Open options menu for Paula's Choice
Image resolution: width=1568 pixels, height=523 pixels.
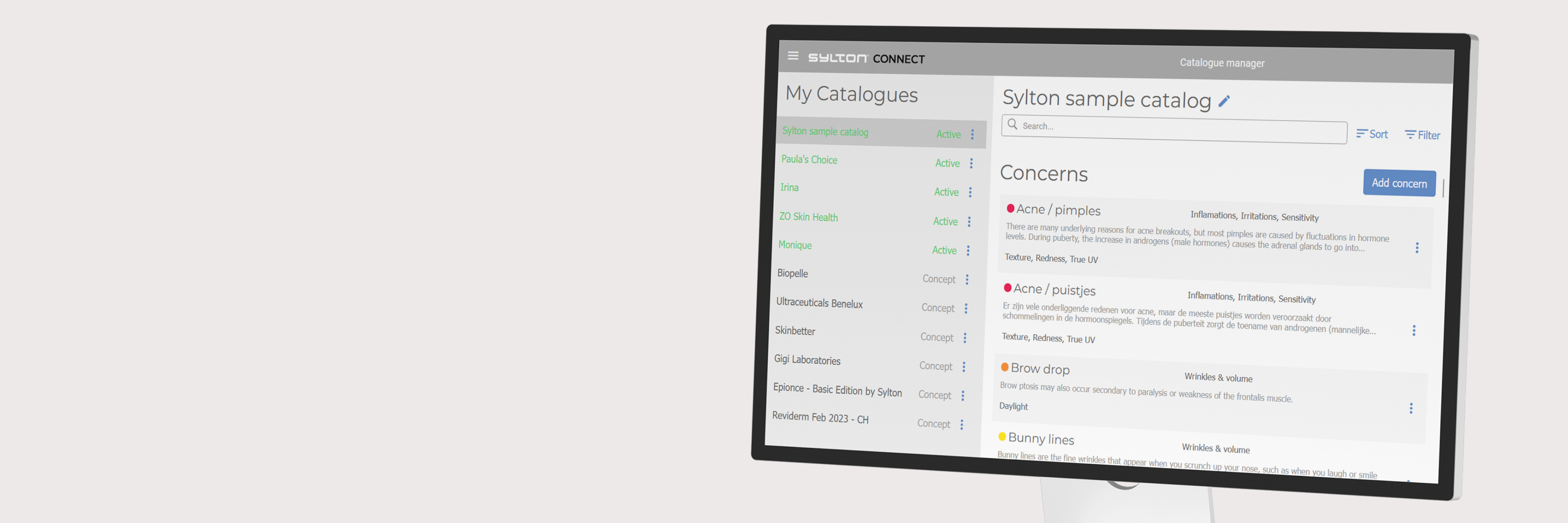click(x=971, y=163)
